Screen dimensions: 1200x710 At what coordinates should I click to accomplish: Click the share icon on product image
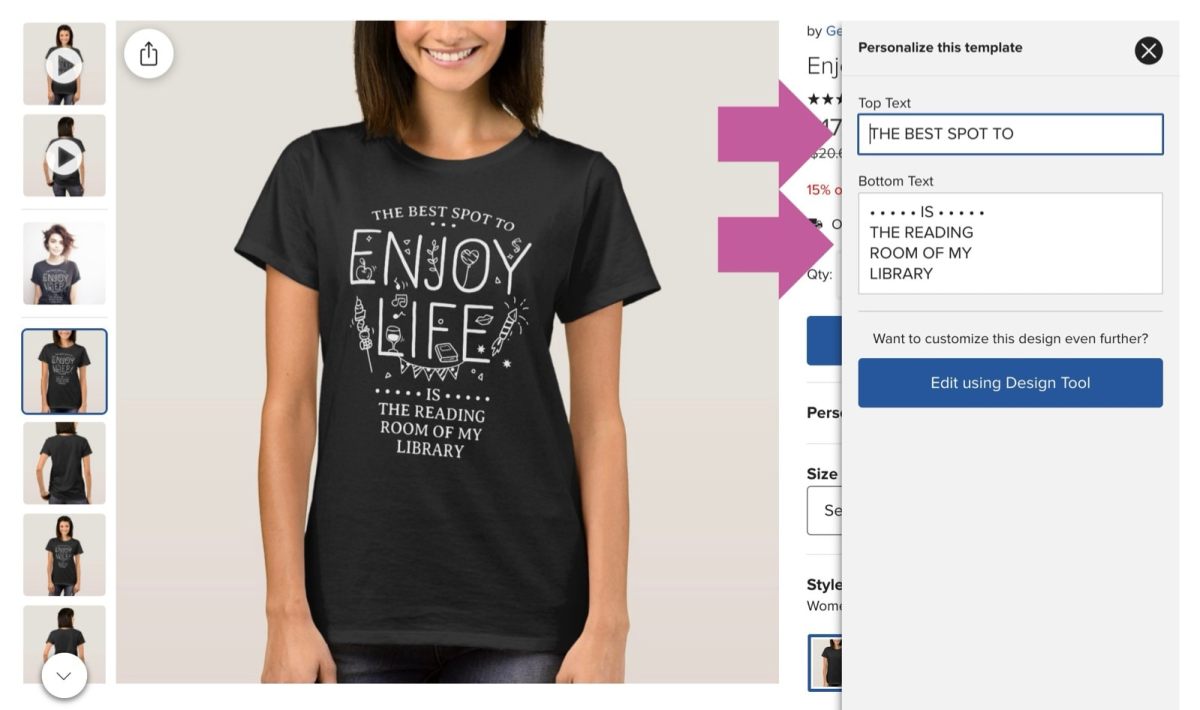(149, 53)
